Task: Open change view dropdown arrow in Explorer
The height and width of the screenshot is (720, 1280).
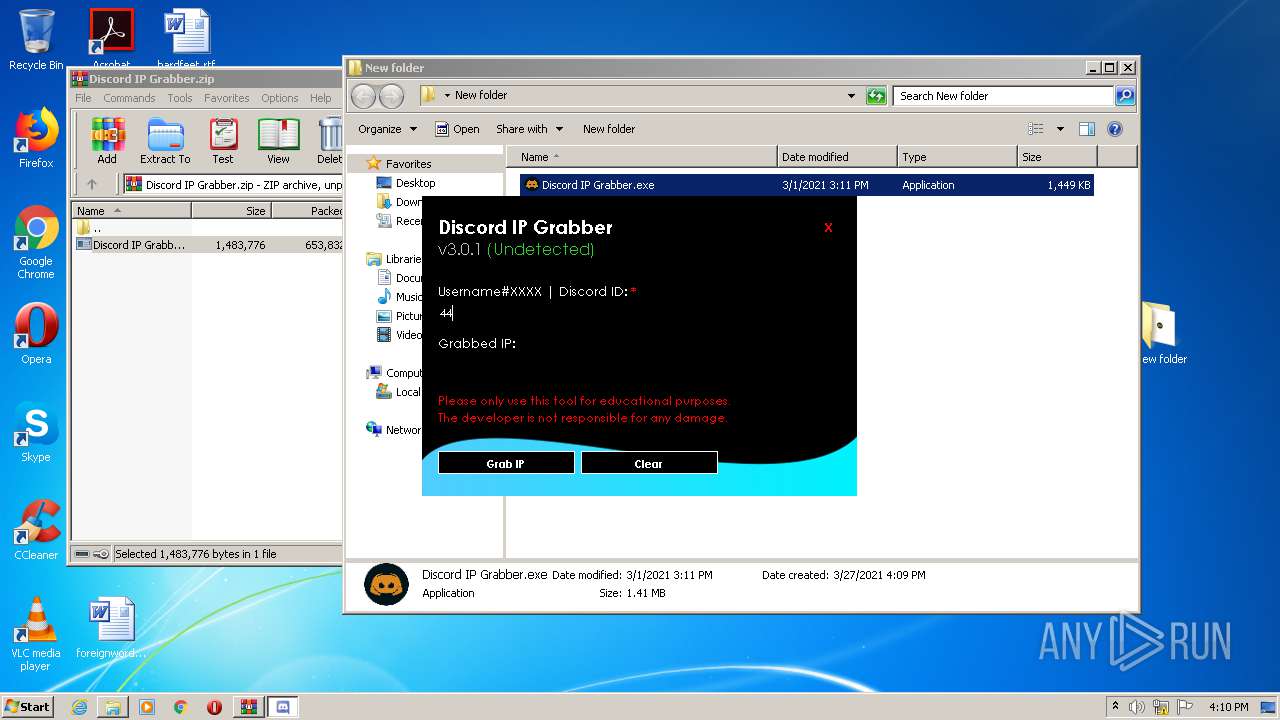Action: click(x=1060, y=129)
